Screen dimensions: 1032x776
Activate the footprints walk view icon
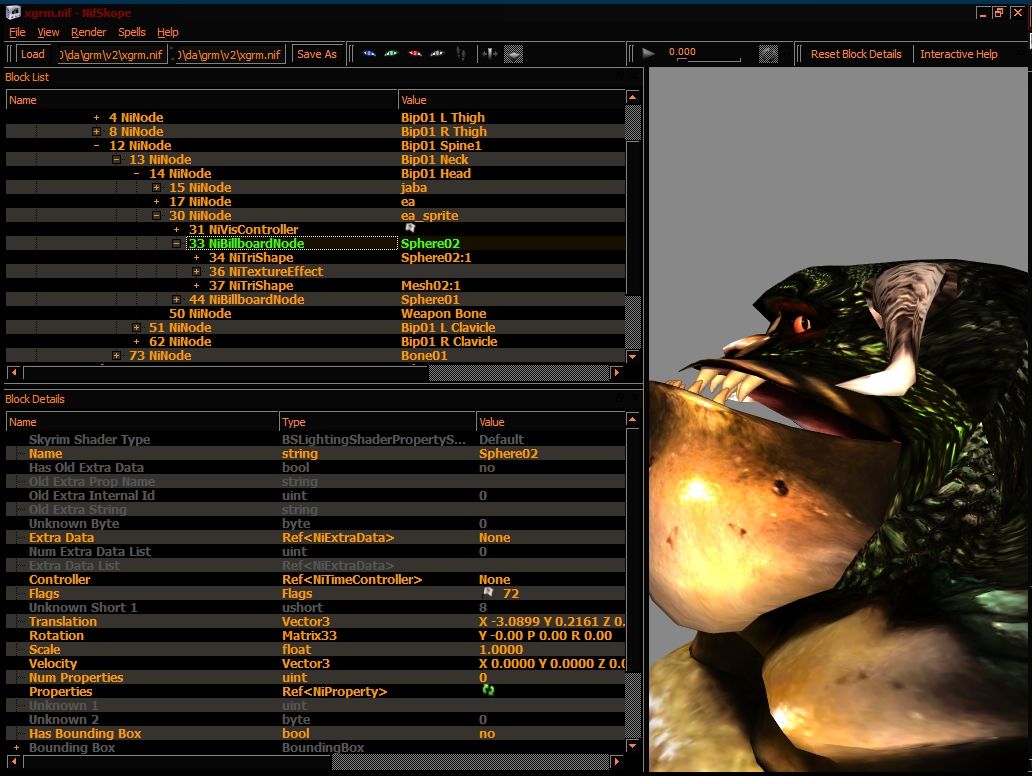[x=461, y=54]
